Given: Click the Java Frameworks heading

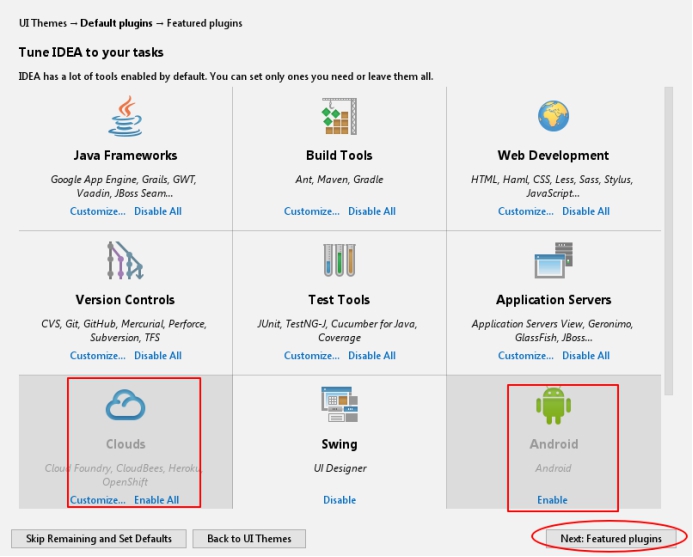Looking at the screenshot, I should click(x=126, y=156).
